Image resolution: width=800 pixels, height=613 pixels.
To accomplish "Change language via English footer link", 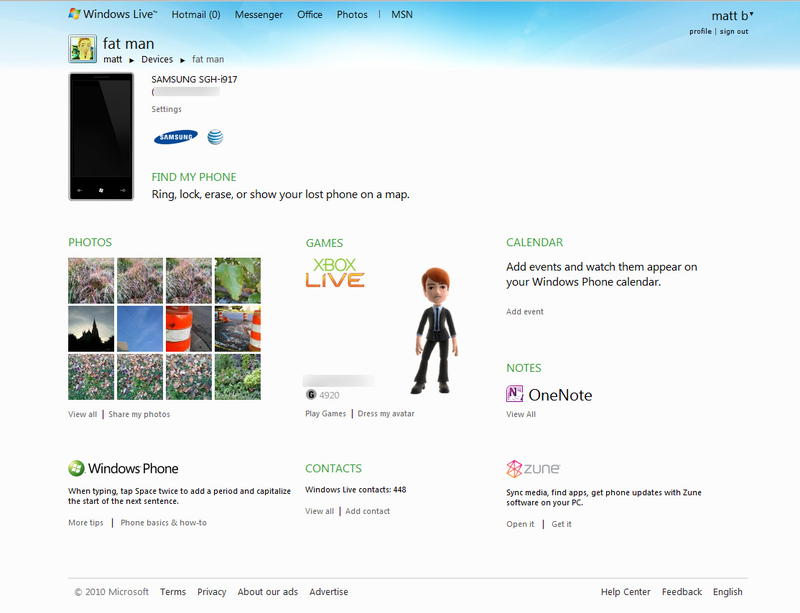I will pyautogui.click(x=728, y=592).
